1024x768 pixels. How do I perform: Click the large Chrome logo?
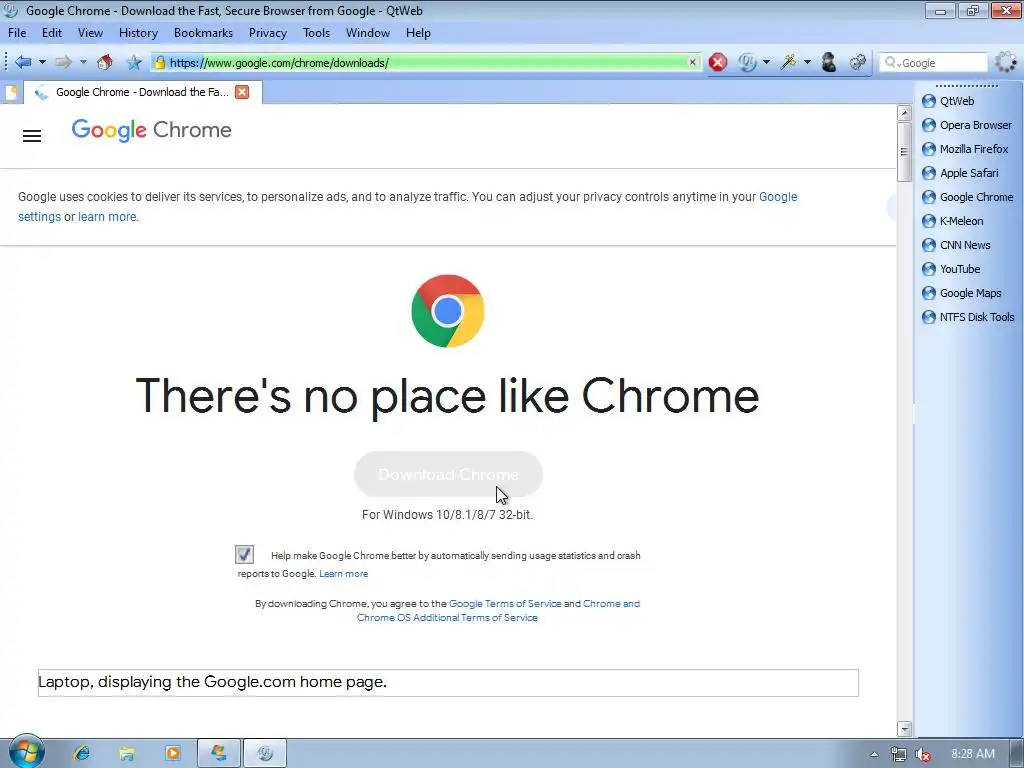click(447, 311)
